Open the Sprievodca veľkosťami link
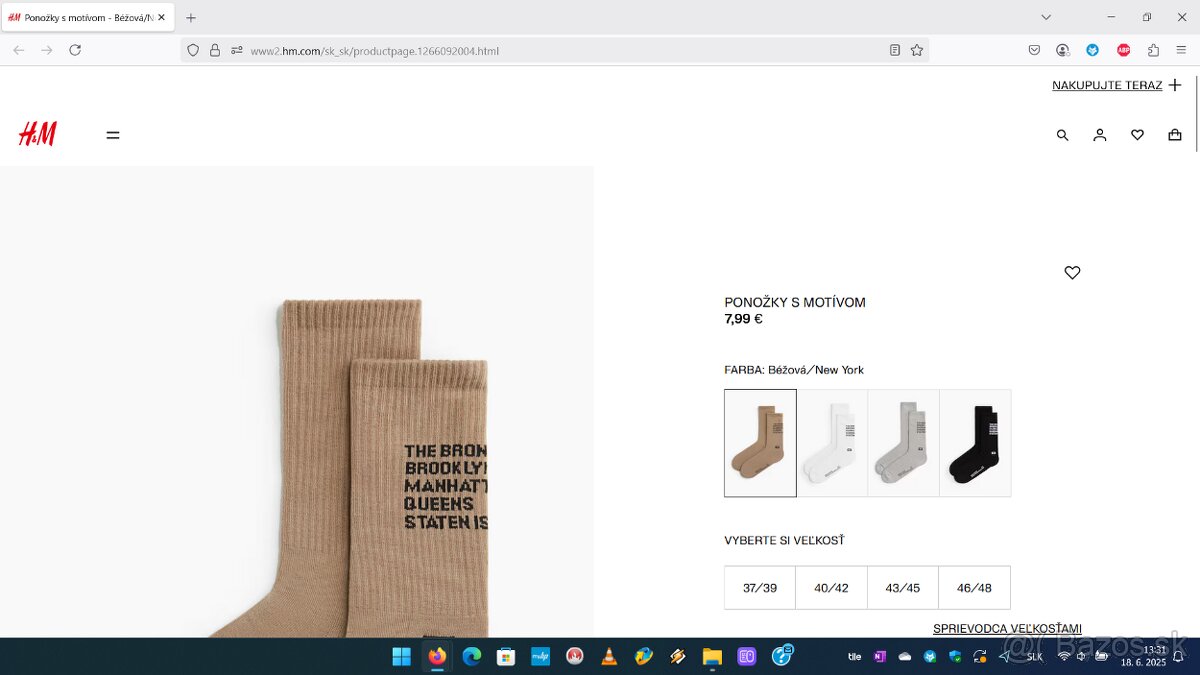The image size is (1200, 675). pyautogui.click(x=1007, y=629)
